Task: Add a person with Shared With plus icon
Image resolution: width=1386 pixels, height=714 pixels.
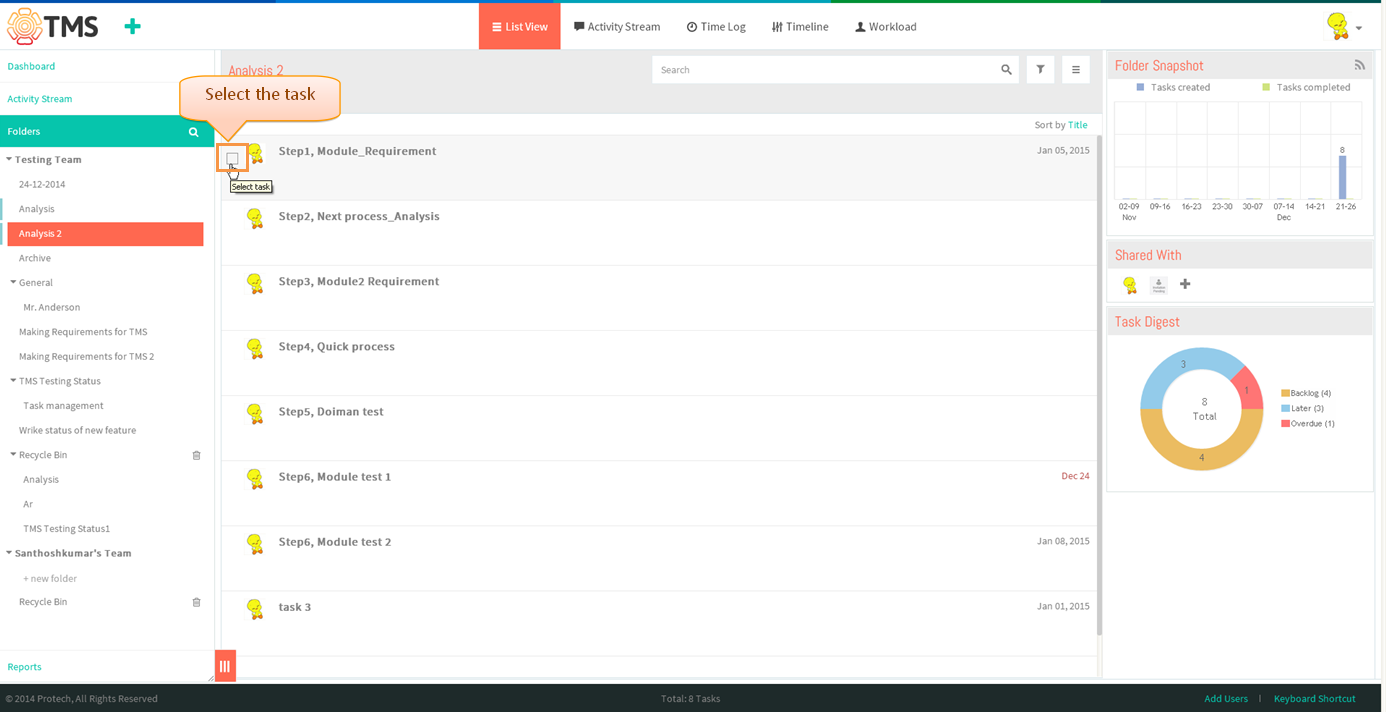Action: (1185, 284)
